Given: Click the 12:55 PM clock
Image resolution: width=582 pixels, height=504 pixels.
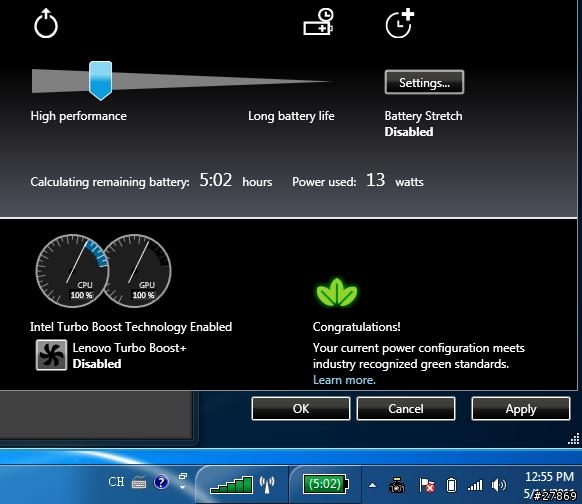Looking at the screenshot, I should tap(550, 477).
